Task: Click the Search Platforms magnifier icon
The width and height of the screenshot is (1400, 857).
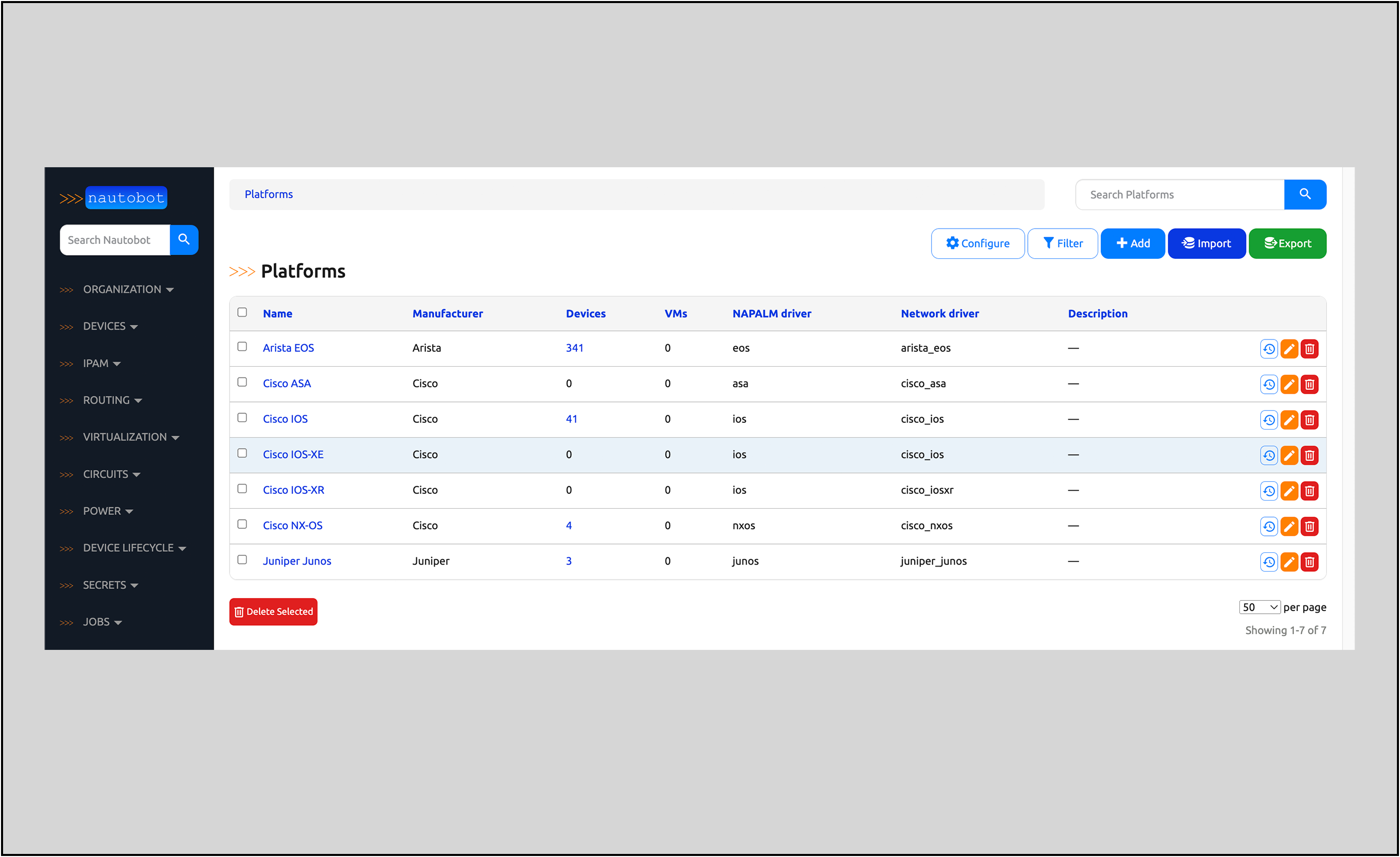Action: point(1305,194)
